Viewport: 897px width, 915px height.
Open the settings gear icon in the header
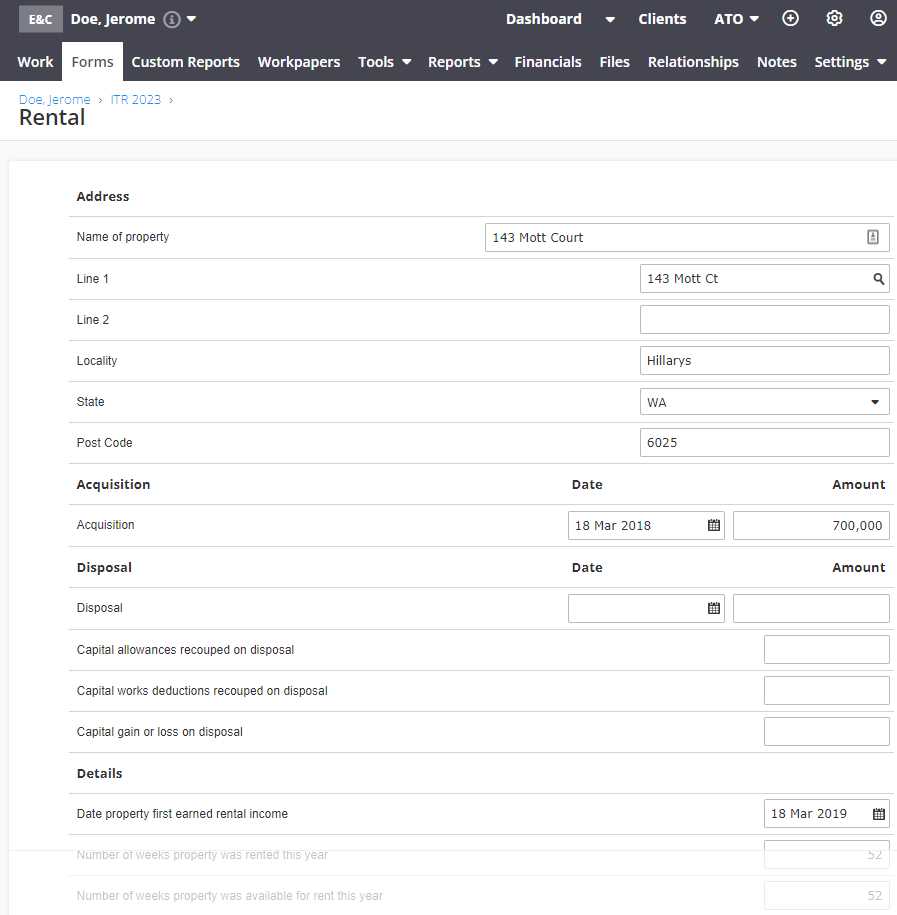834,19
